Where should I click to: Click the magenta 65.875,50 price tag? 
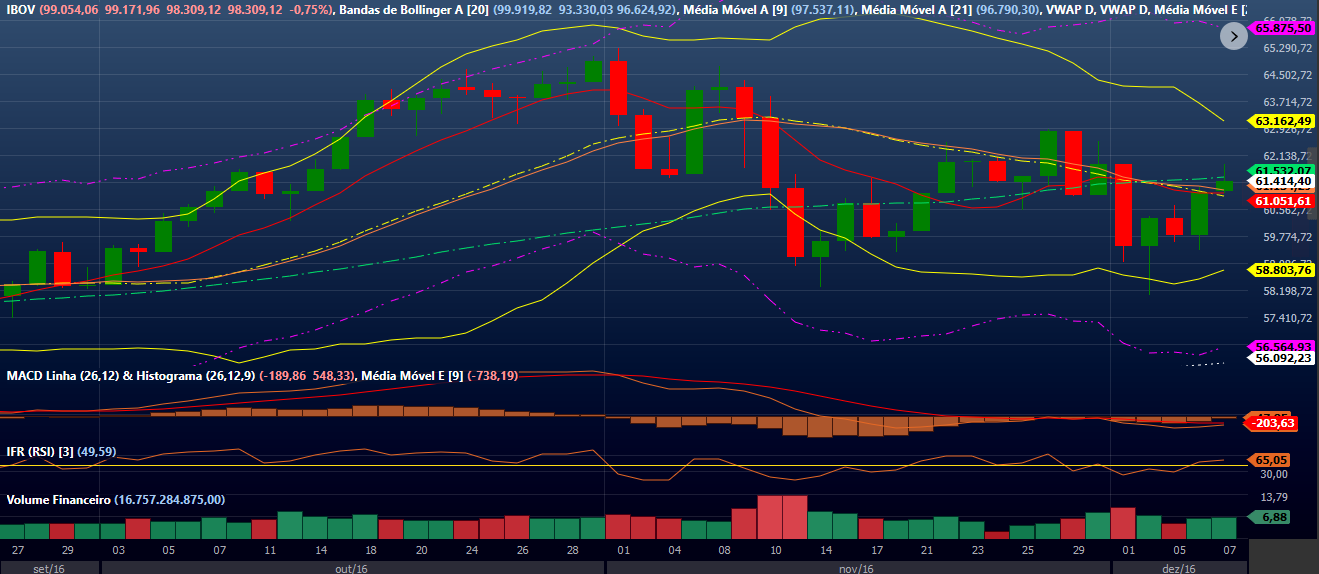1281,29
